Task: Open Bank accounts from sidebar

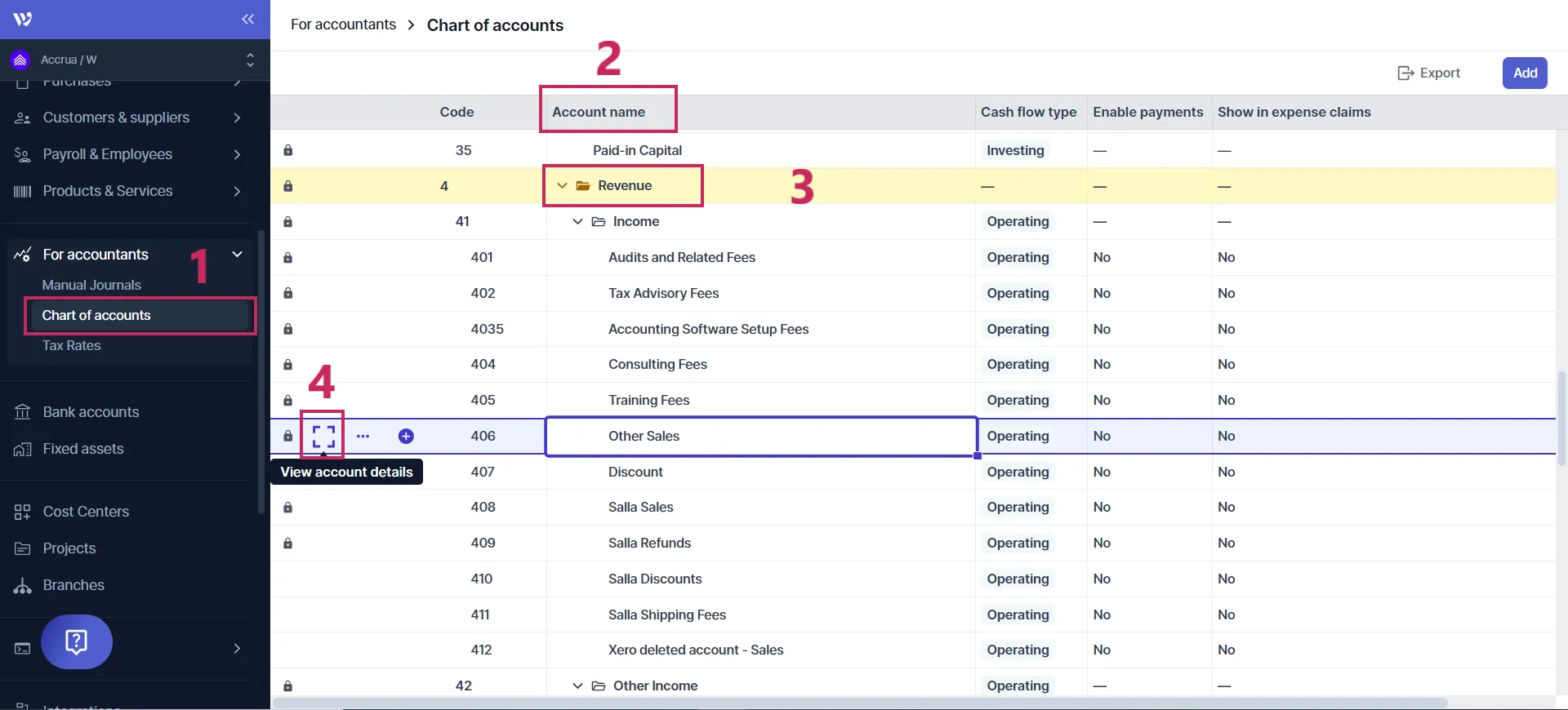Action: pos(91,412)
